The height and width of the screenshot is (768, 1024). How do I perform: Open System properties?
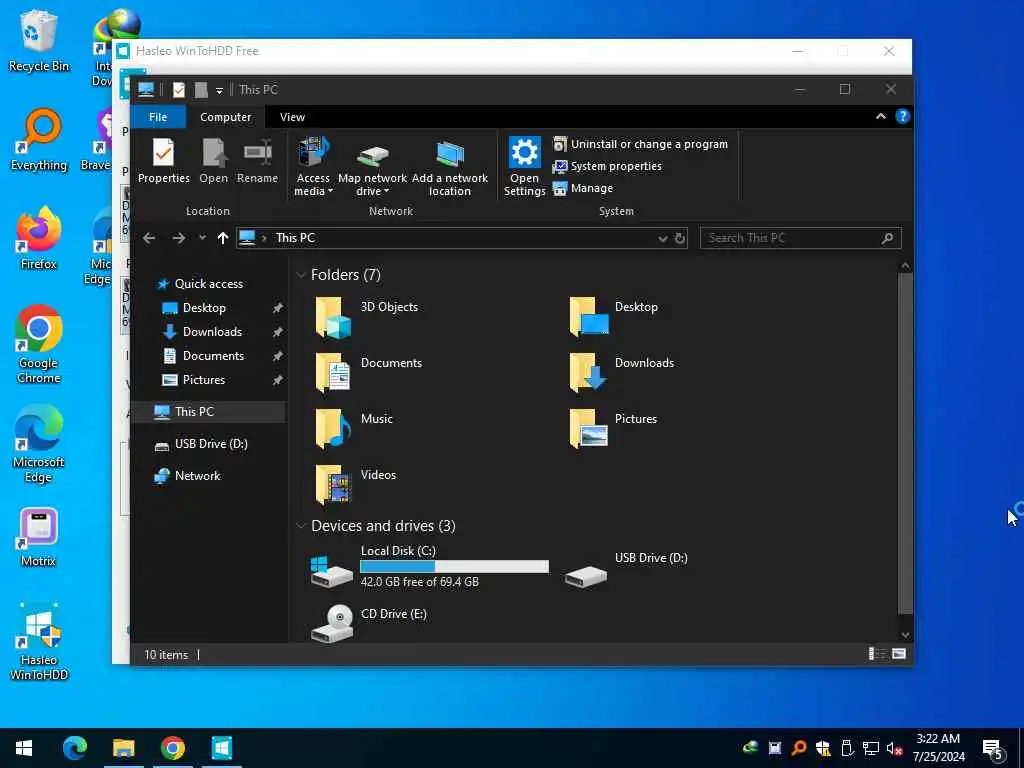point(607,166)
